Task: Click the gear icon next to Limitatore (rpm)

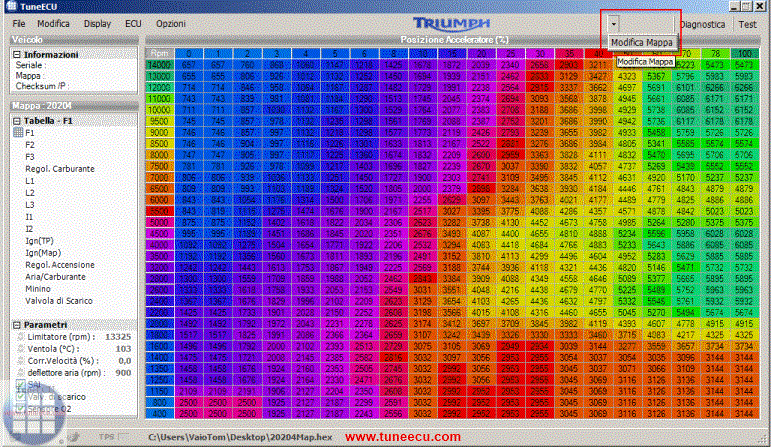Action: pyautogui.click(x=21, y=337)
